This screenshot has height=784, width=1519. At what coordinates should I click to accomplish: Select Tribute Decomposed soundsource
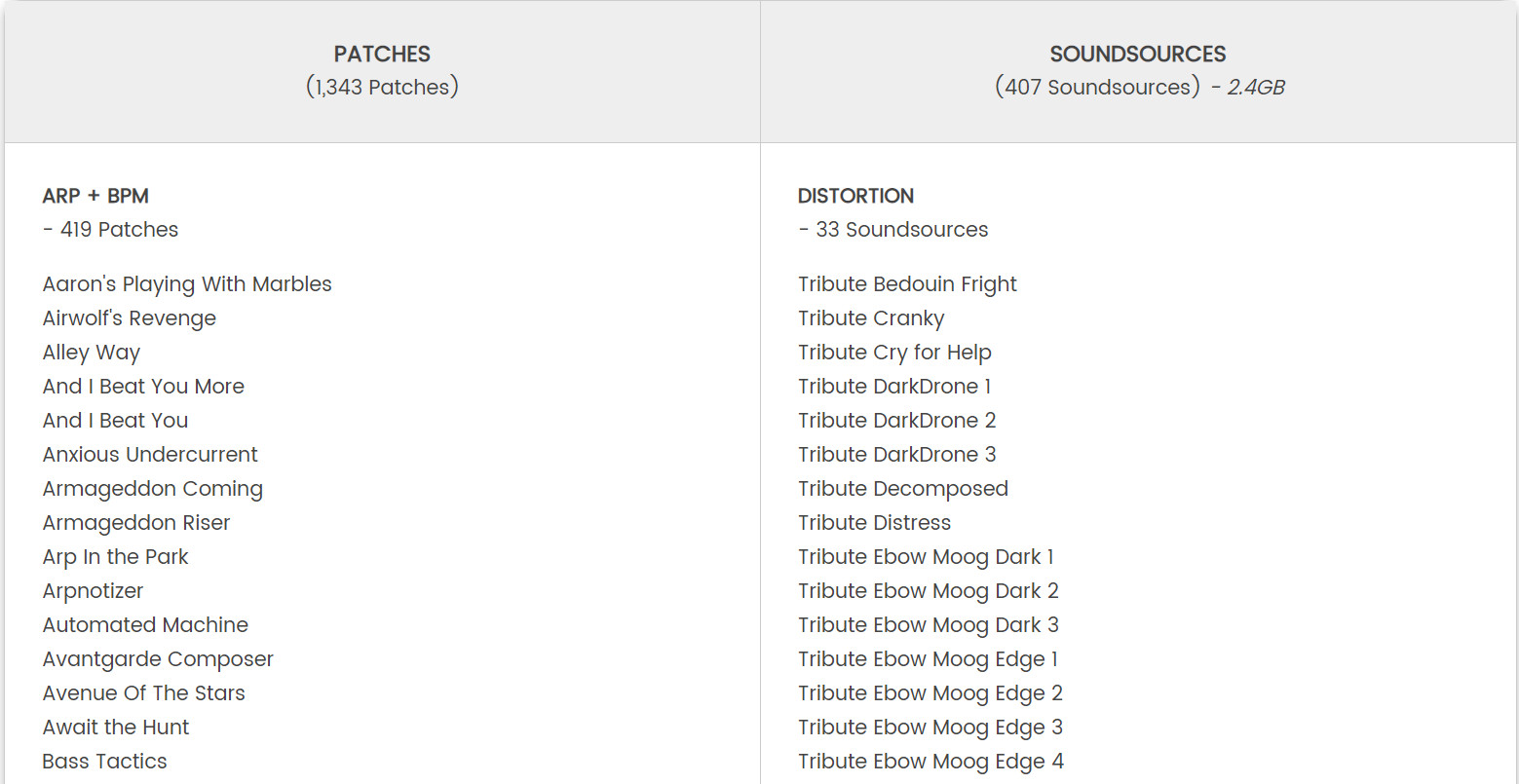tap(902, 489)
